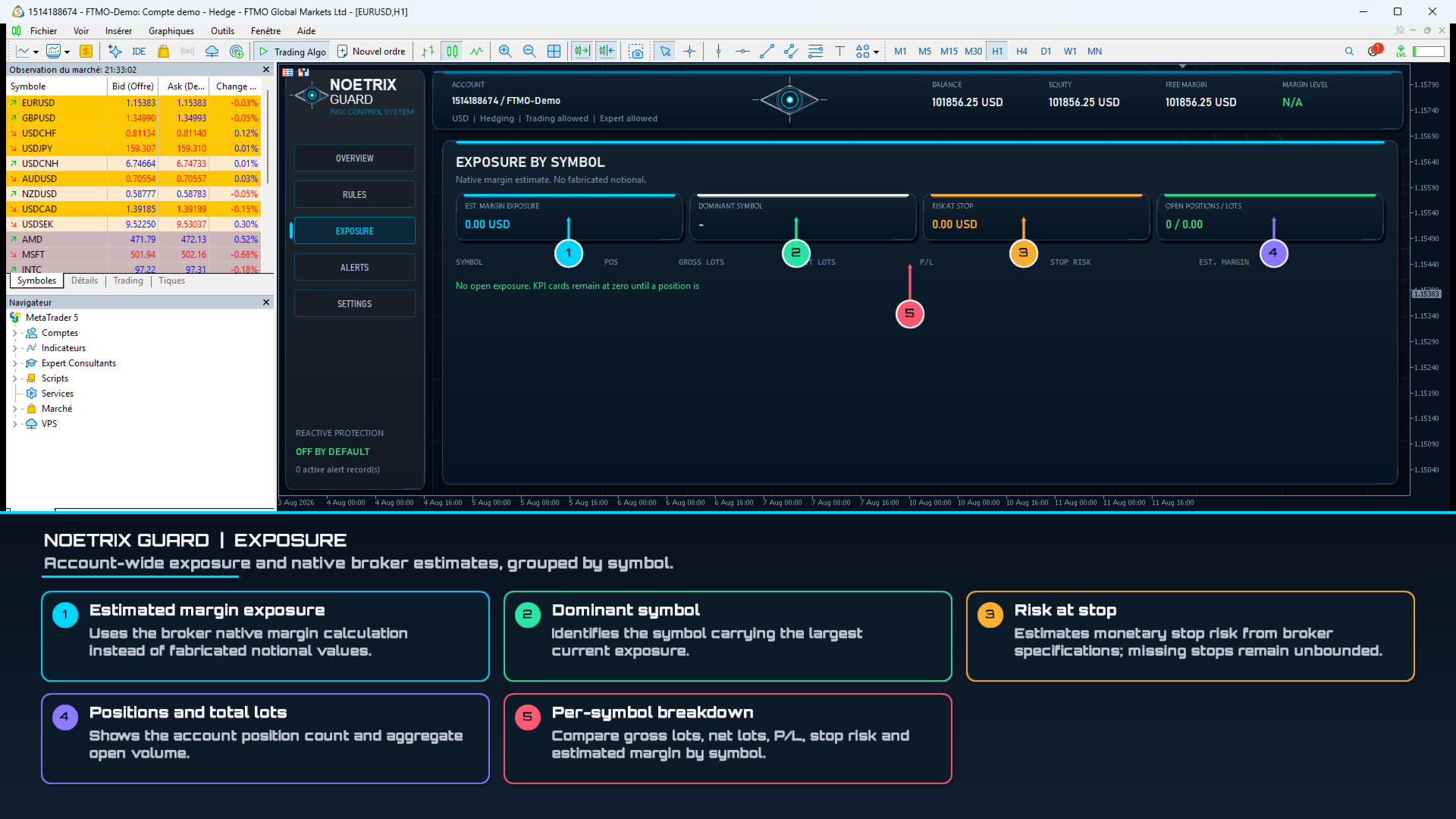Viewport: 1456px width, 819px height.
Task: Click the bar chart type icon
Action: pos(428,52)
